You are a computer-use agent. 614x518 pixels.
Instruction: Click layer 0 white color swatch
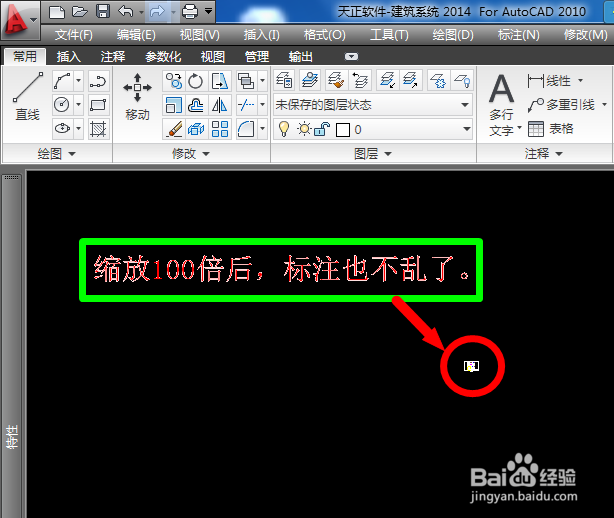point(343,130)
